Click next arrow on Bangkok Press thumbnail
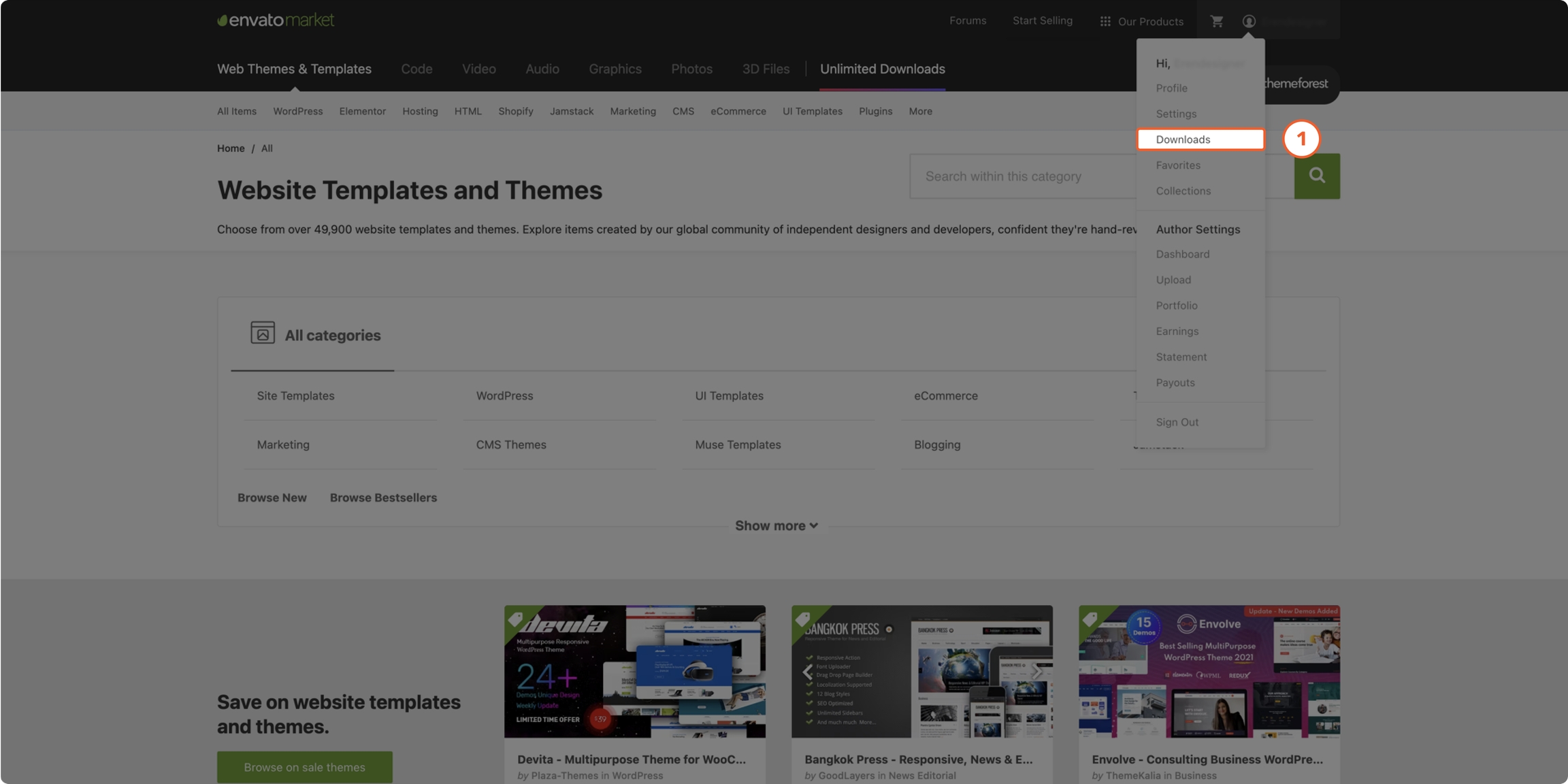 pyautogui.click(x=1036, y=672)
